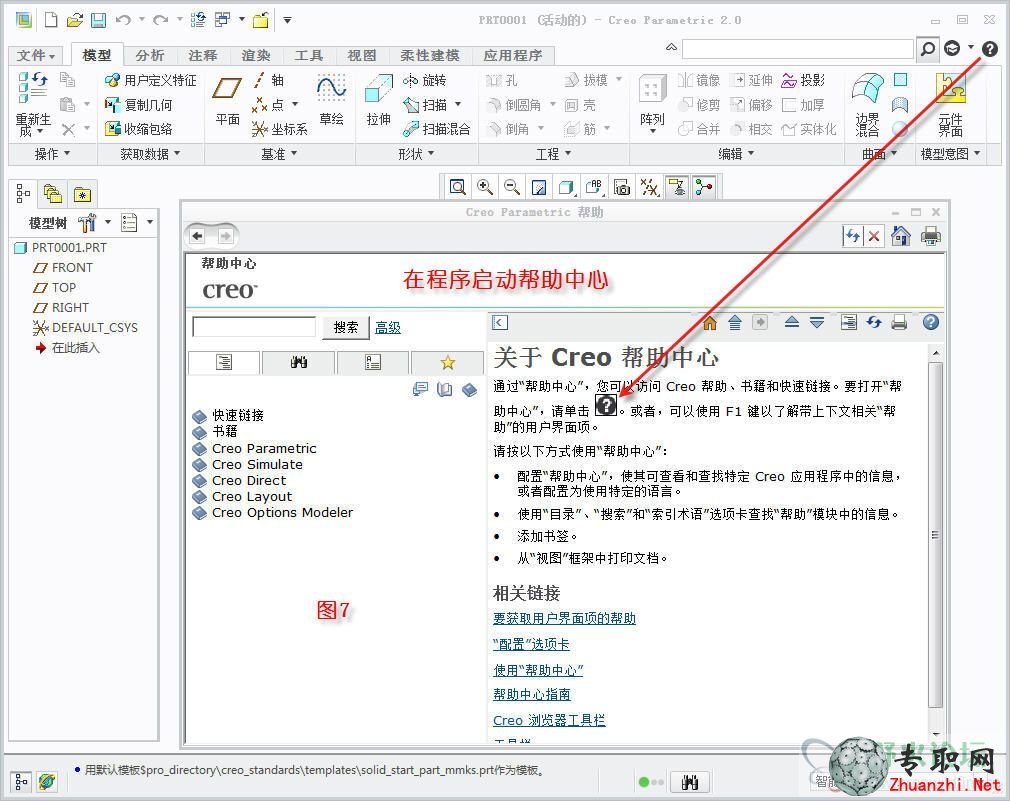This screenshot has width=1010, height=801.
Task: Click the 用户定义特征 (User-Defined Feature) tool
Action: [151, 80]
